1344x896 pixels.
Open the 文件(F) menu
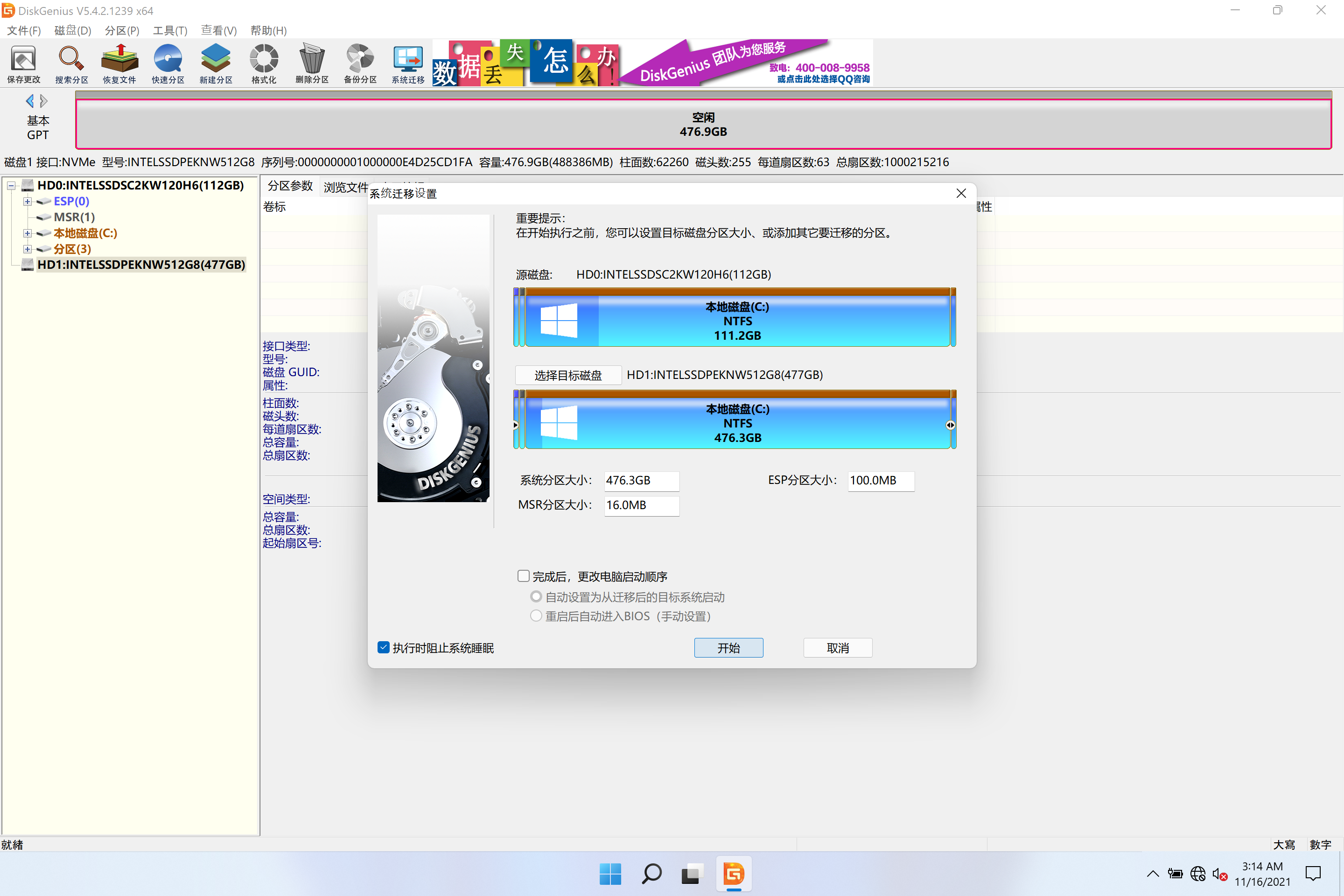[24, 30]
